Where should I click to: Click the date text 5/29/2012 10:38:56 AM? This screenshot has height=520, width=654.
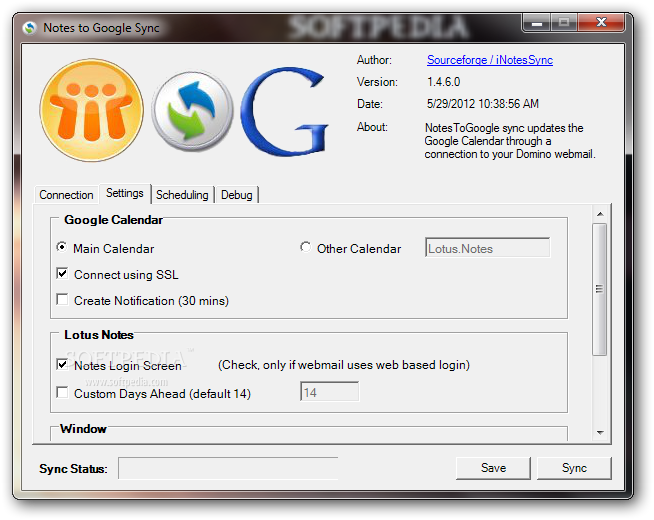483,104
